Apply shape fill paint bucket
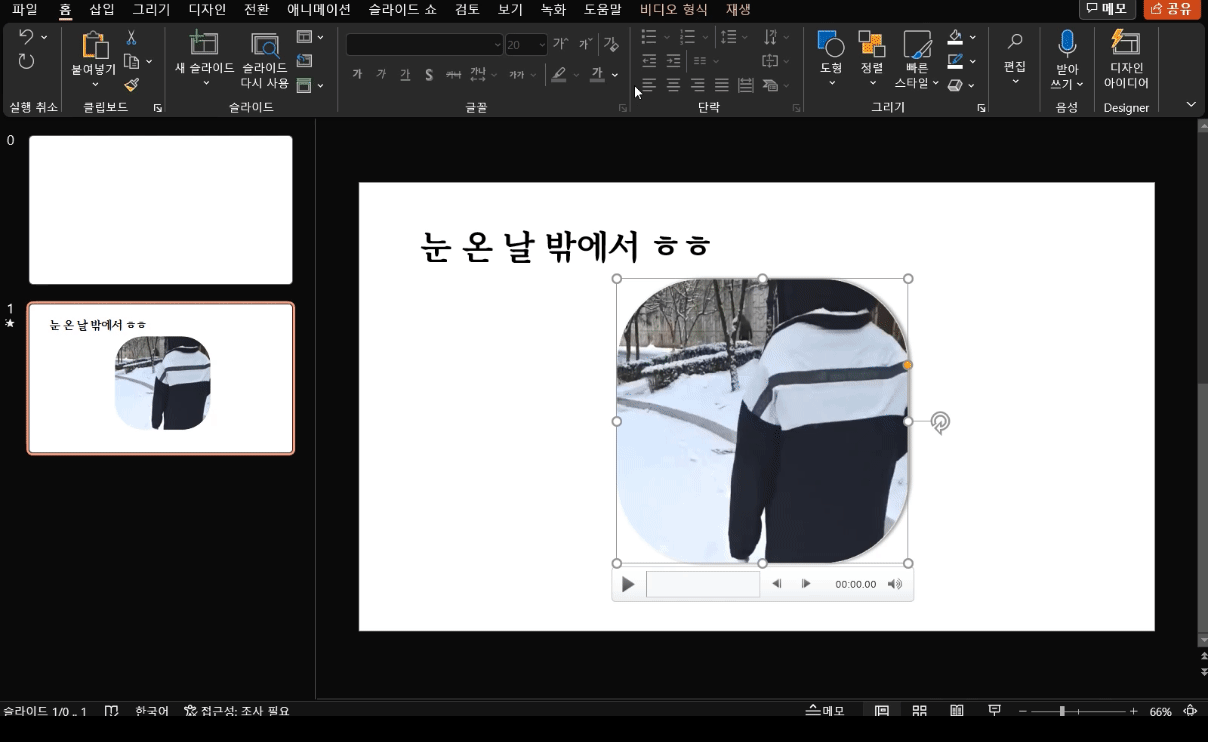The image size is (1208, 742). 955,37
